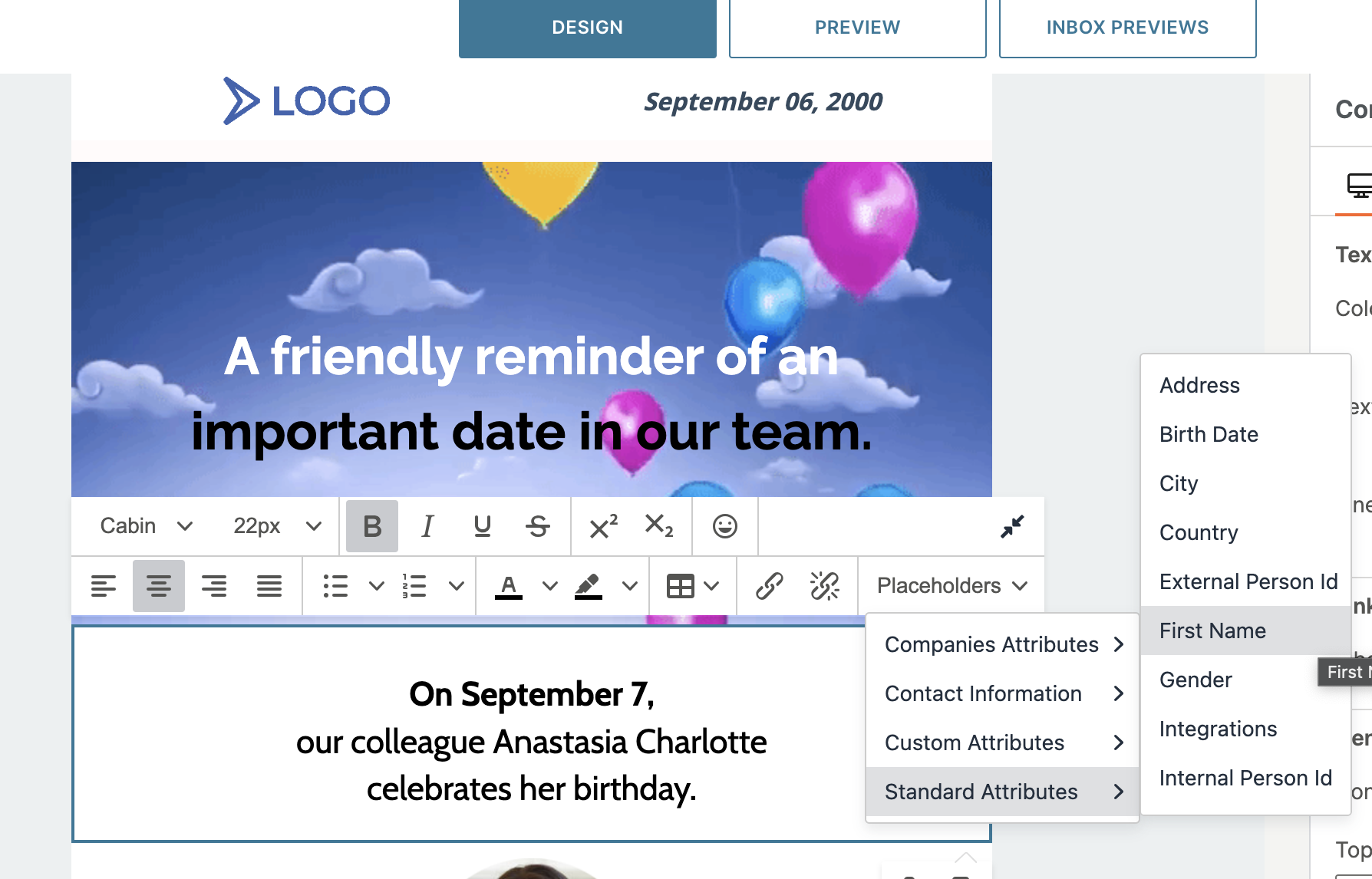
Task: Apply underline formatting
Action: [x=483, y=526]
